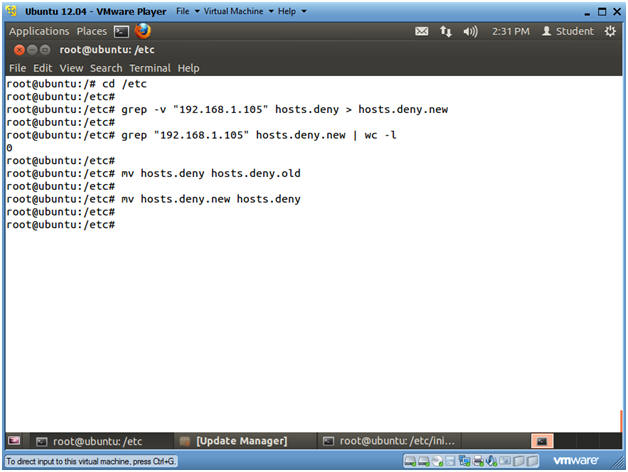Screen dimensions: 628x472
Task: Click the CD/DVD drive device icon
Action: [x=437, y=461]
